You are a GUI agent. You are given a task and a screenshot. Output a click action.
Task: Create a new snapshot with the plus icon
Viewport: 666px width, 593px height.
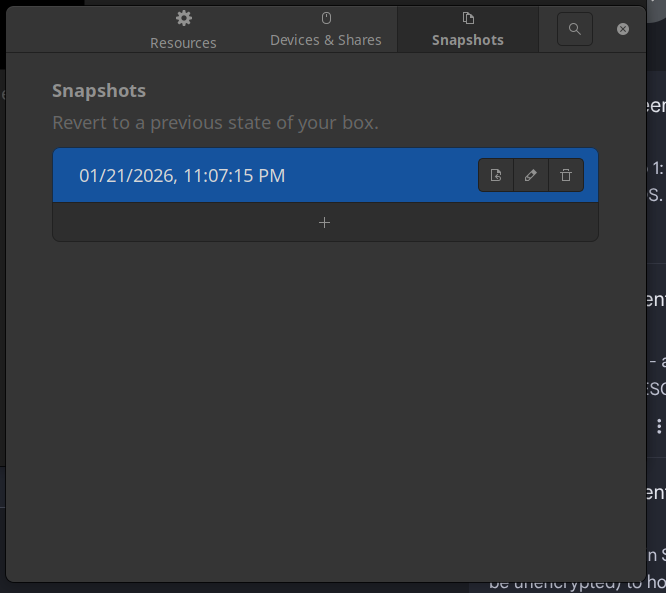click(324, 222)
